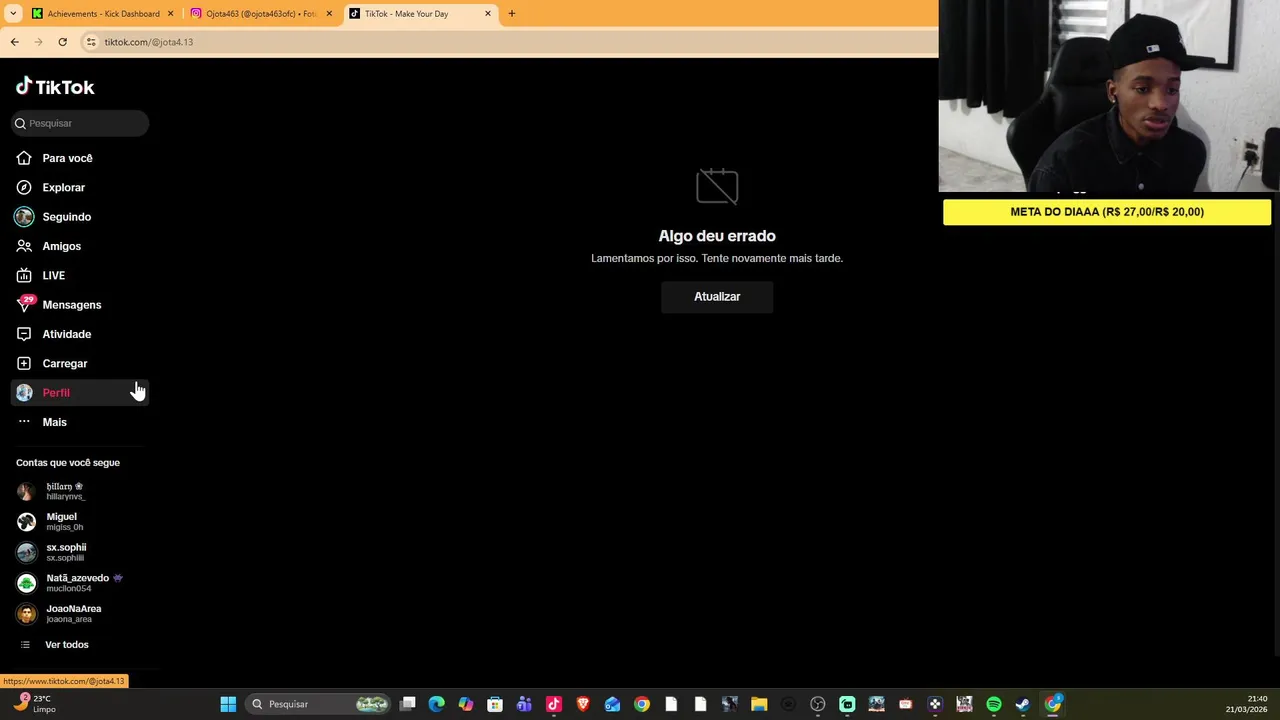1280x720 pixels.
Task: Close the Kick Dashboard tab
Action: [x=170, y=14]
